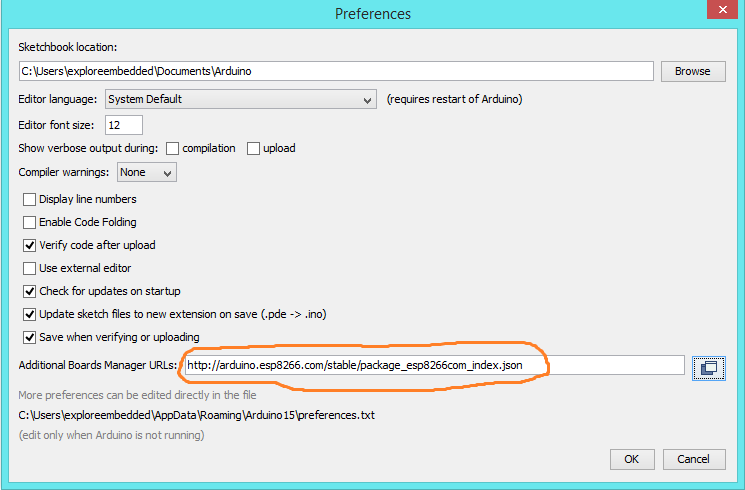Toggle Use external editor checkbox
745x490 pixels.
pyautogui.click(x=30, y=268)
